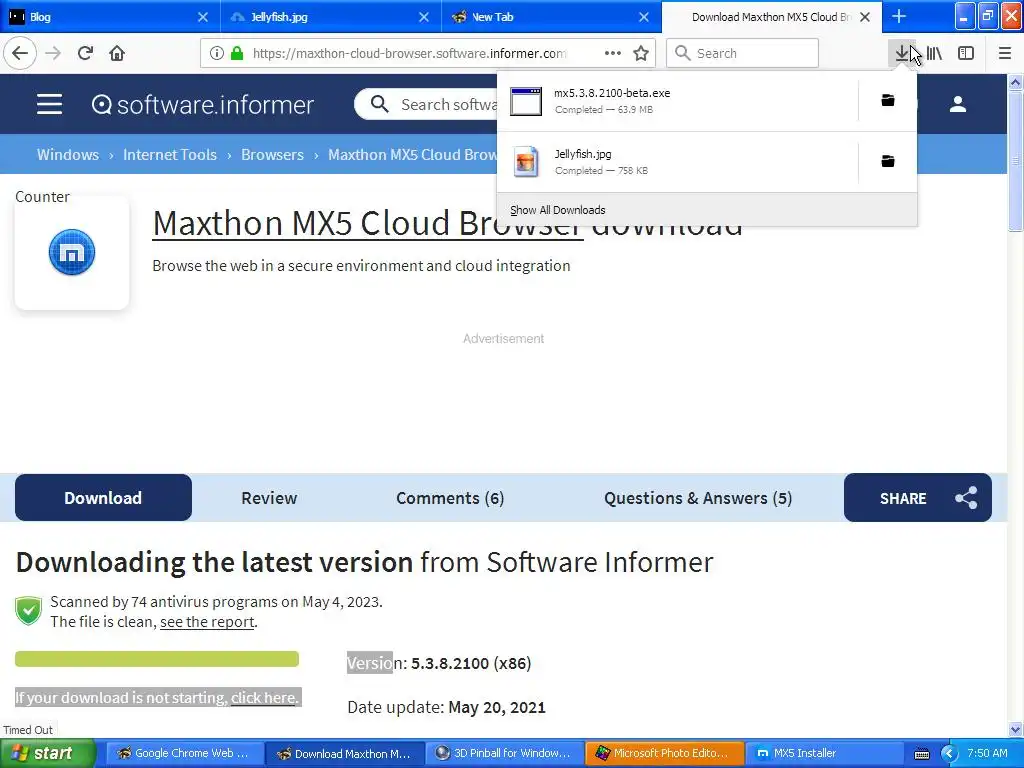Switch to 3D Pinball for Windows taskbar item
Image resolution: width=1024 pixels, height=768 pixels.
click(504, 753)
